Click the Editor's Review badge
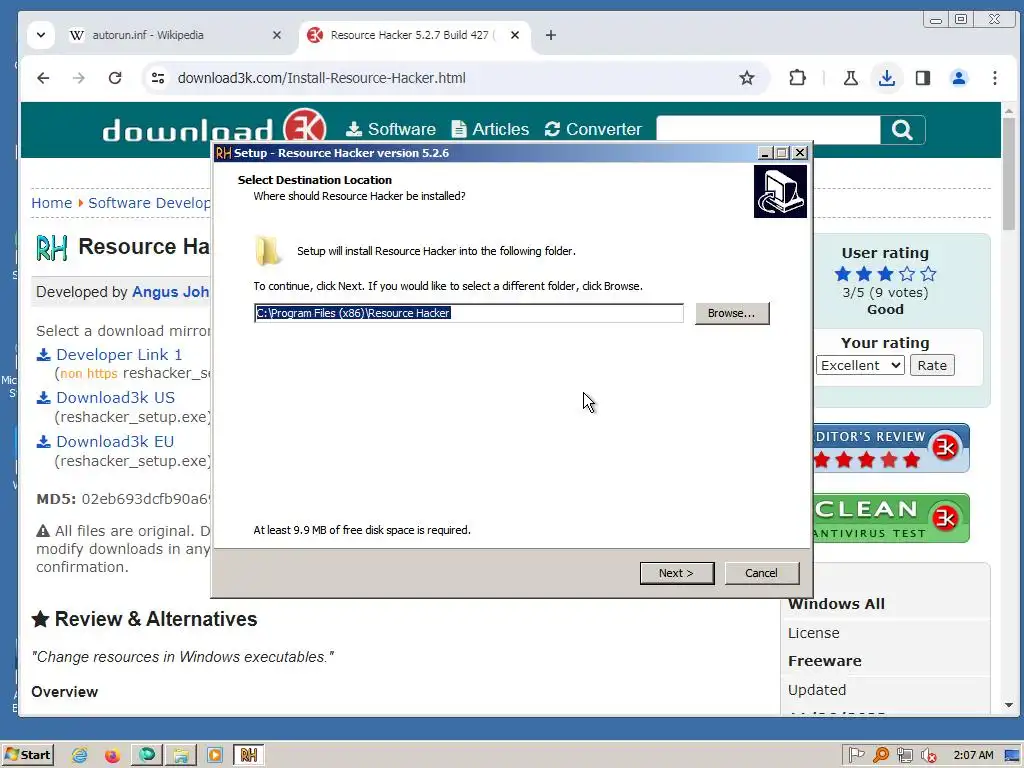The width and height of the screenshot is (1024, 768). tap(891, 448)
